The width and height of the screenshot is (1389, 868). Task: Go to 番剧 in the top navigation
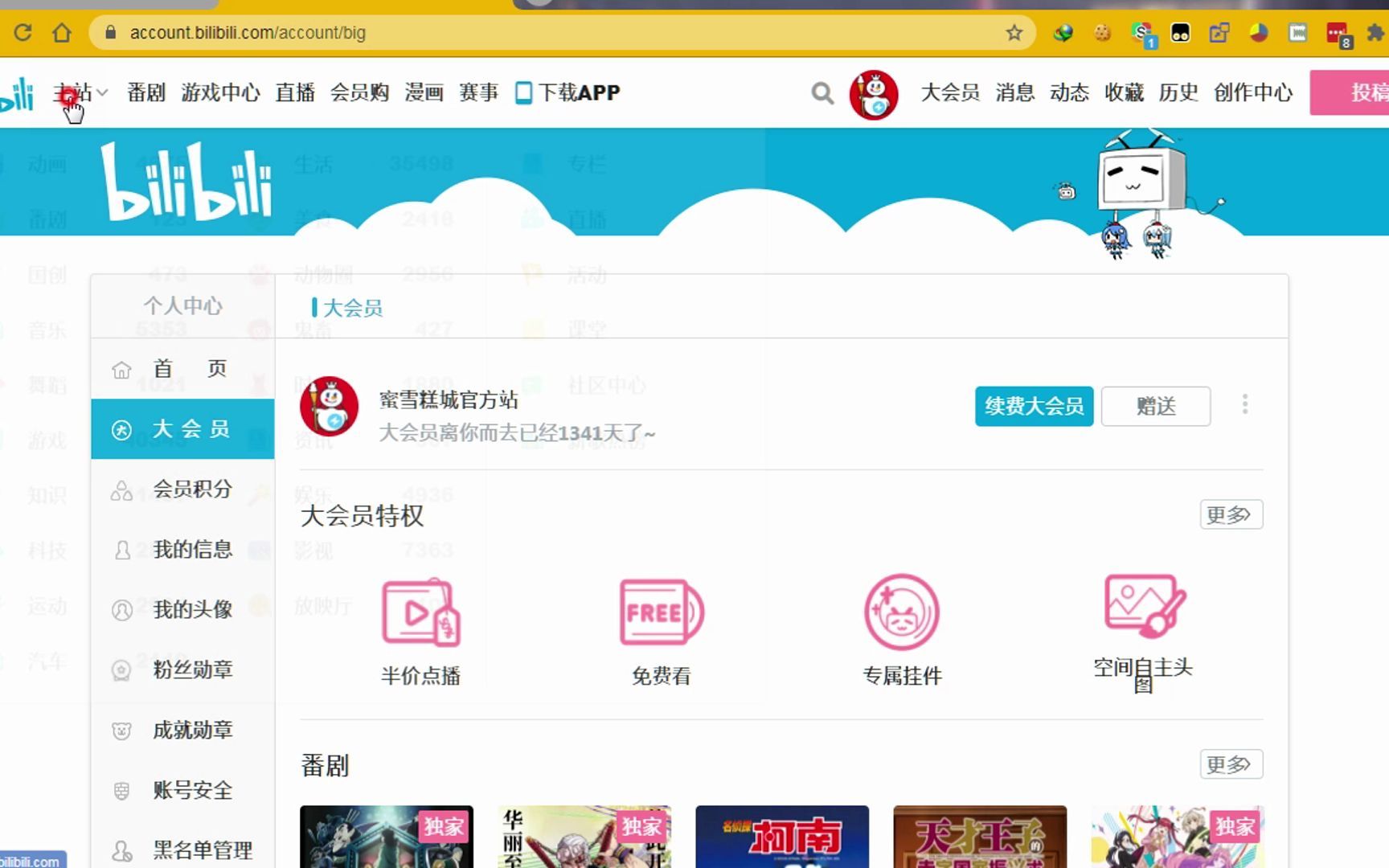(146, 92)
